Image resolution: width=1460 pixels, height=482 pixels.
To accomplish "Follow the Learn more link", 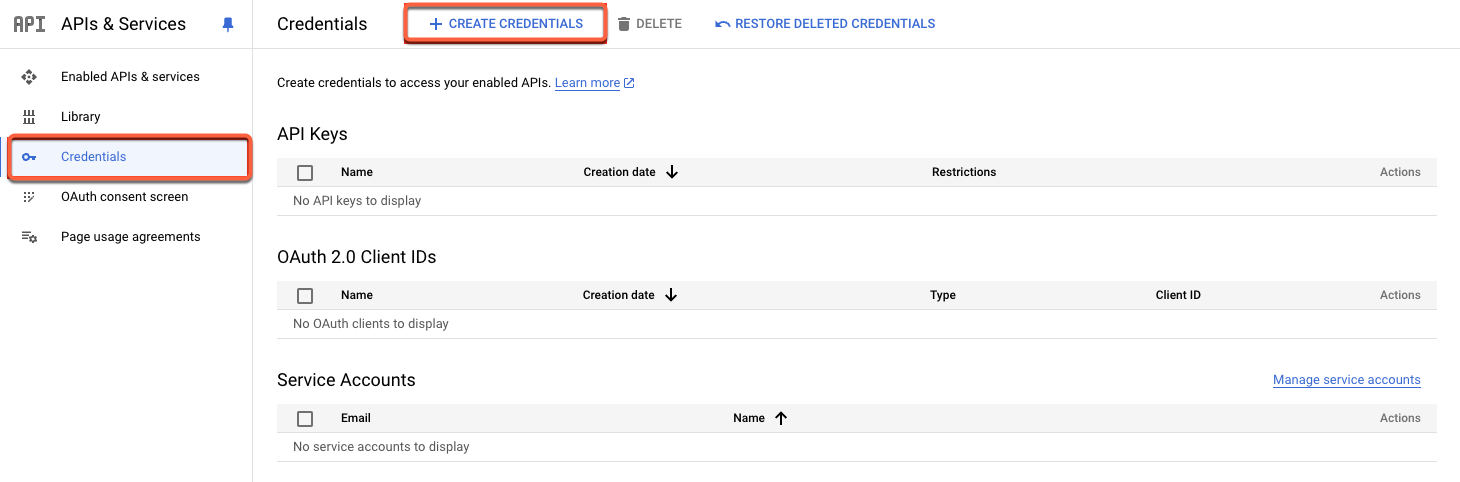I will (x=587, y=83).
